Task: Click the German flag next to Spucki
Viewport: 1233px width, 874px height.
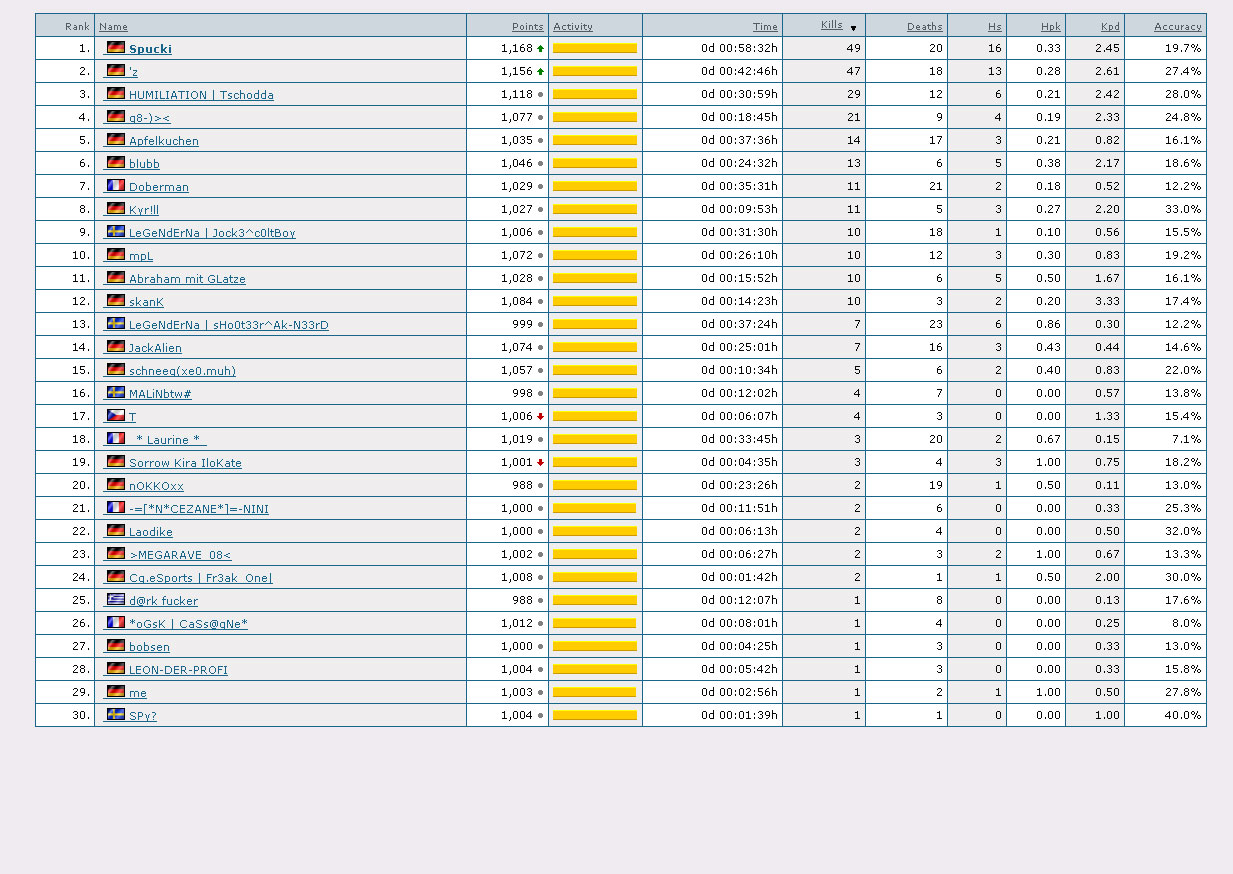Action: 116,47
